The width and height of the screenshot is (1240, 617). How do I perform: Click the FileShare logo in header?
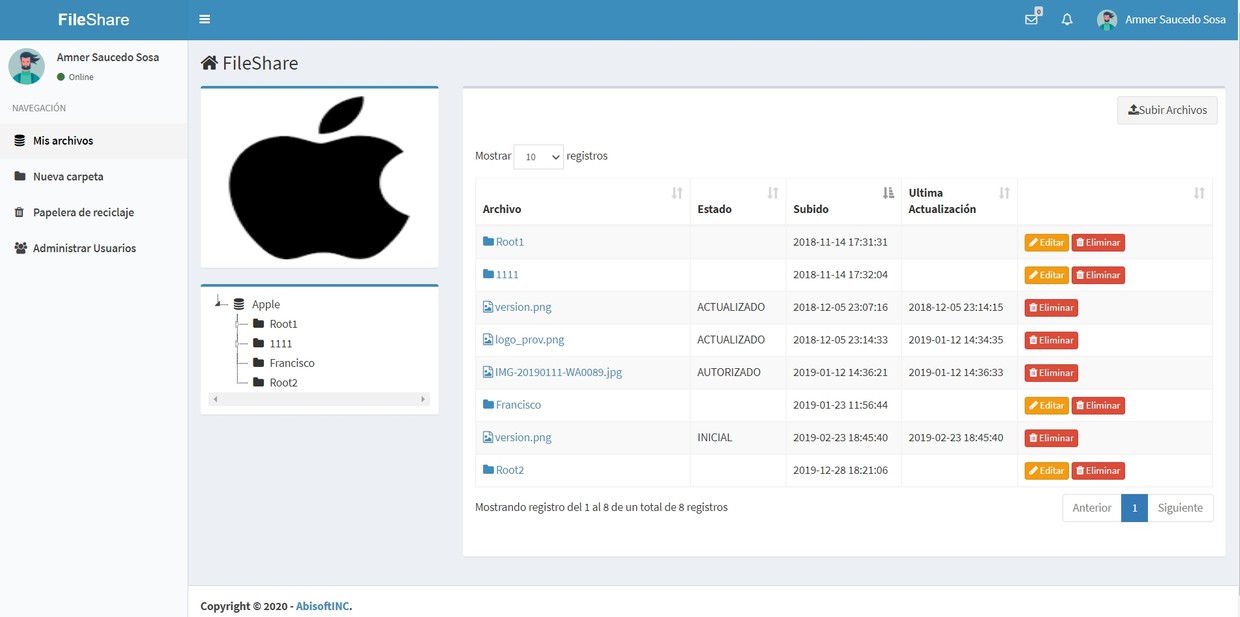93,20
